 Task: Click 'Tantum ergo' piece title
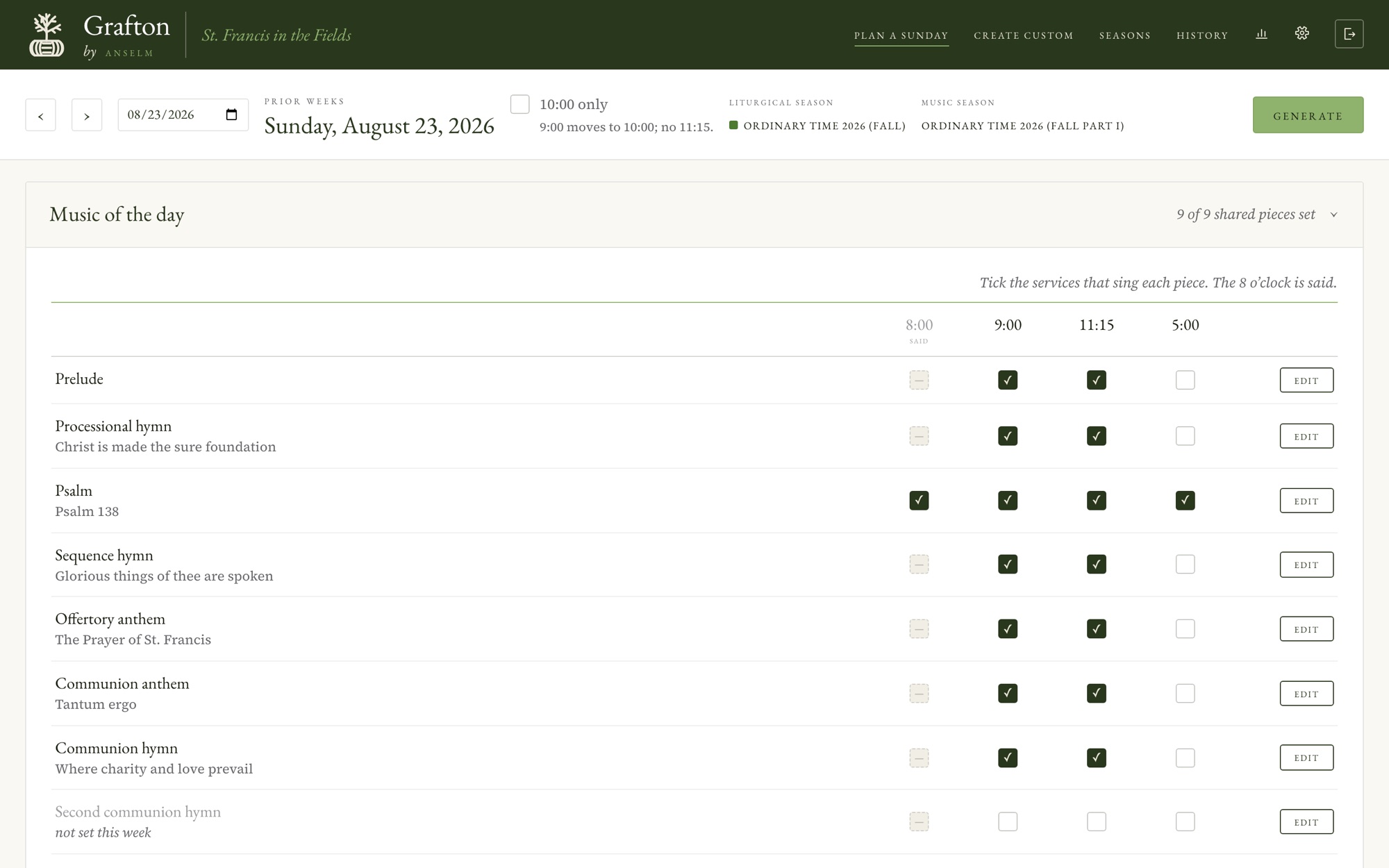click(96, 704)
